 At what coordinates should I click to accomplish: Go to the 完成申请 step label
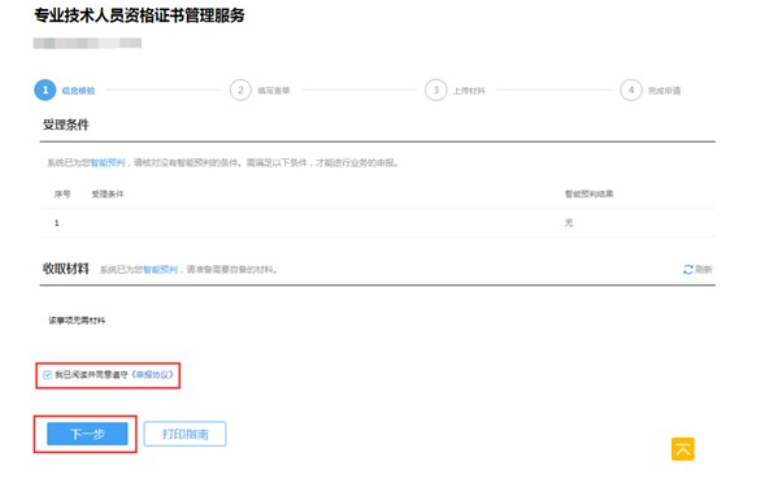pyautogui.click(x=663, y=91)
